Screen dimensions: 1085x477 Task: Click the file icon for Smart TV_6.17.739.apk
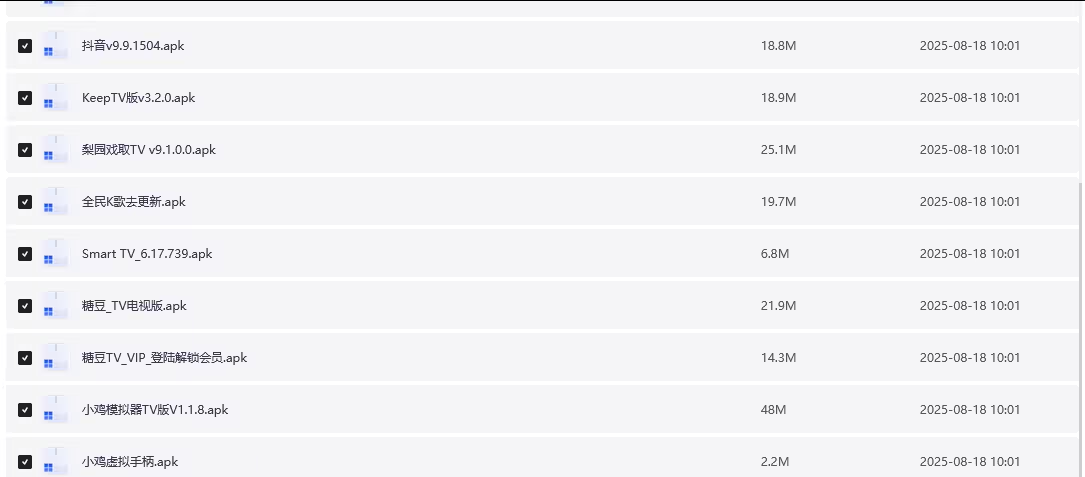click(54, 254)
